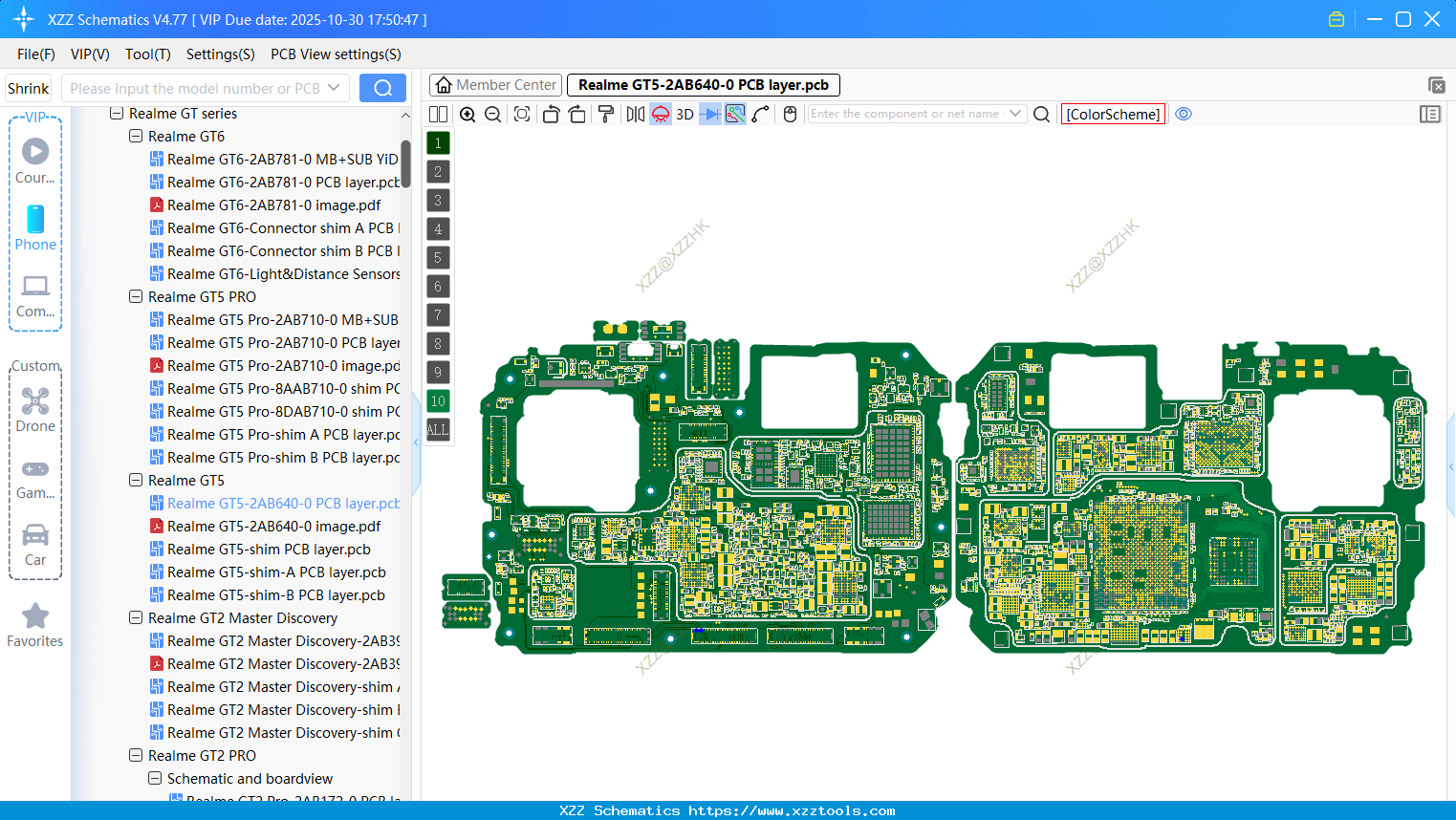Open the component or net name dropdown
The image size is (1456, 820).
(x=1015, y=114)
